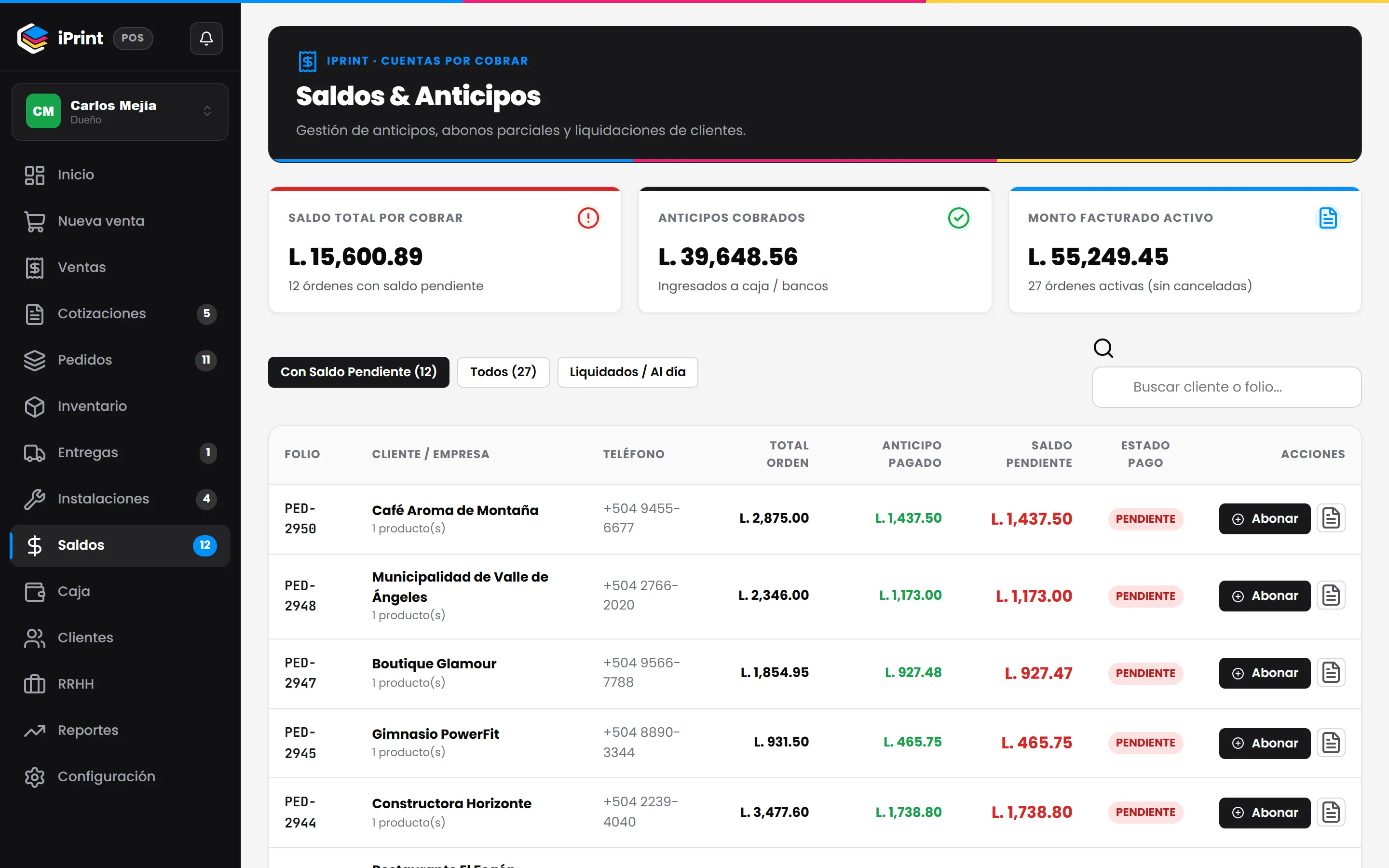
Task: Switch to the Todos (27) tab
Action: 504,373
